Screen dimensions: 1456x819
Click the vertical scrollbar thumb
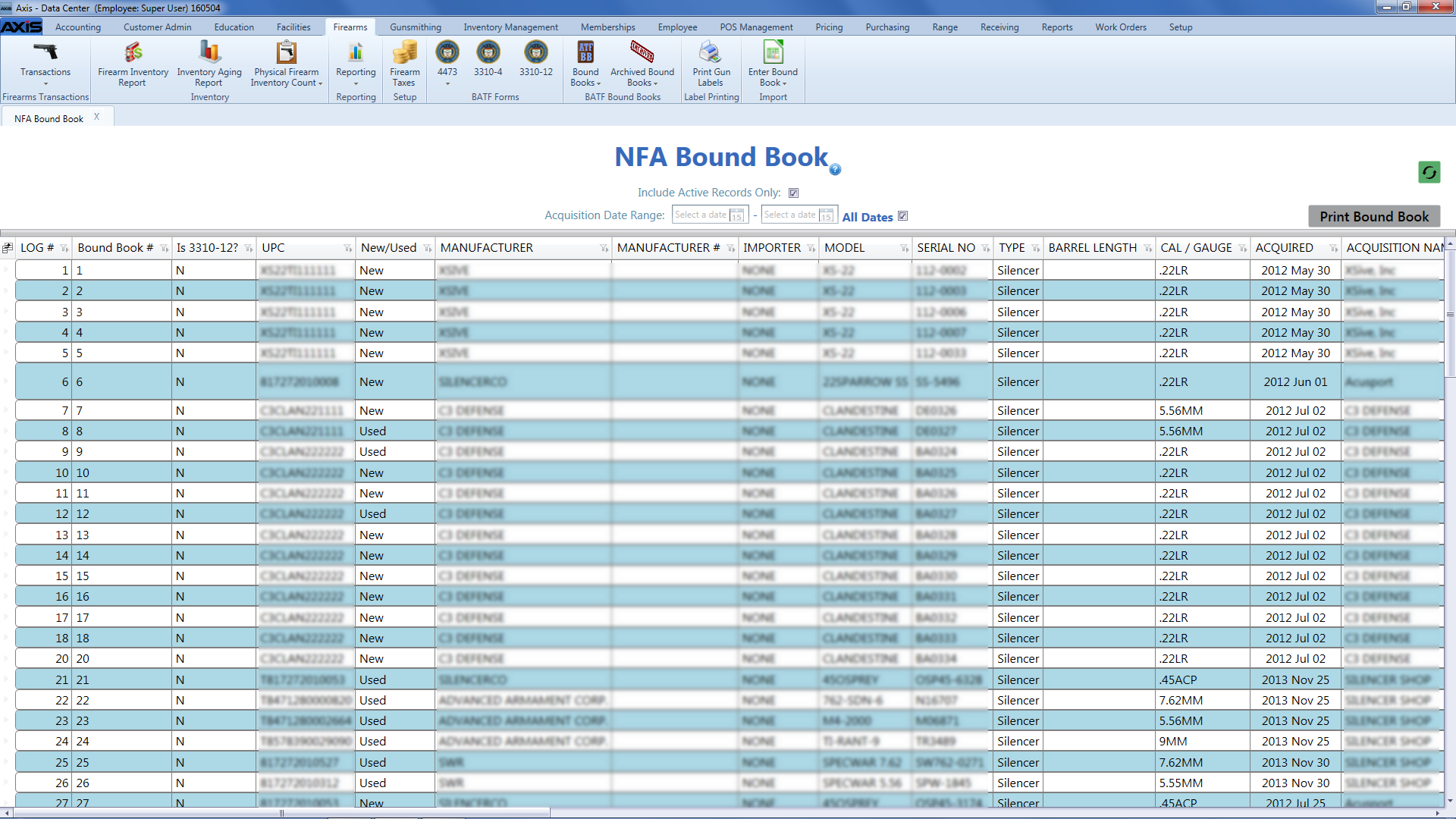point(1450,314)
